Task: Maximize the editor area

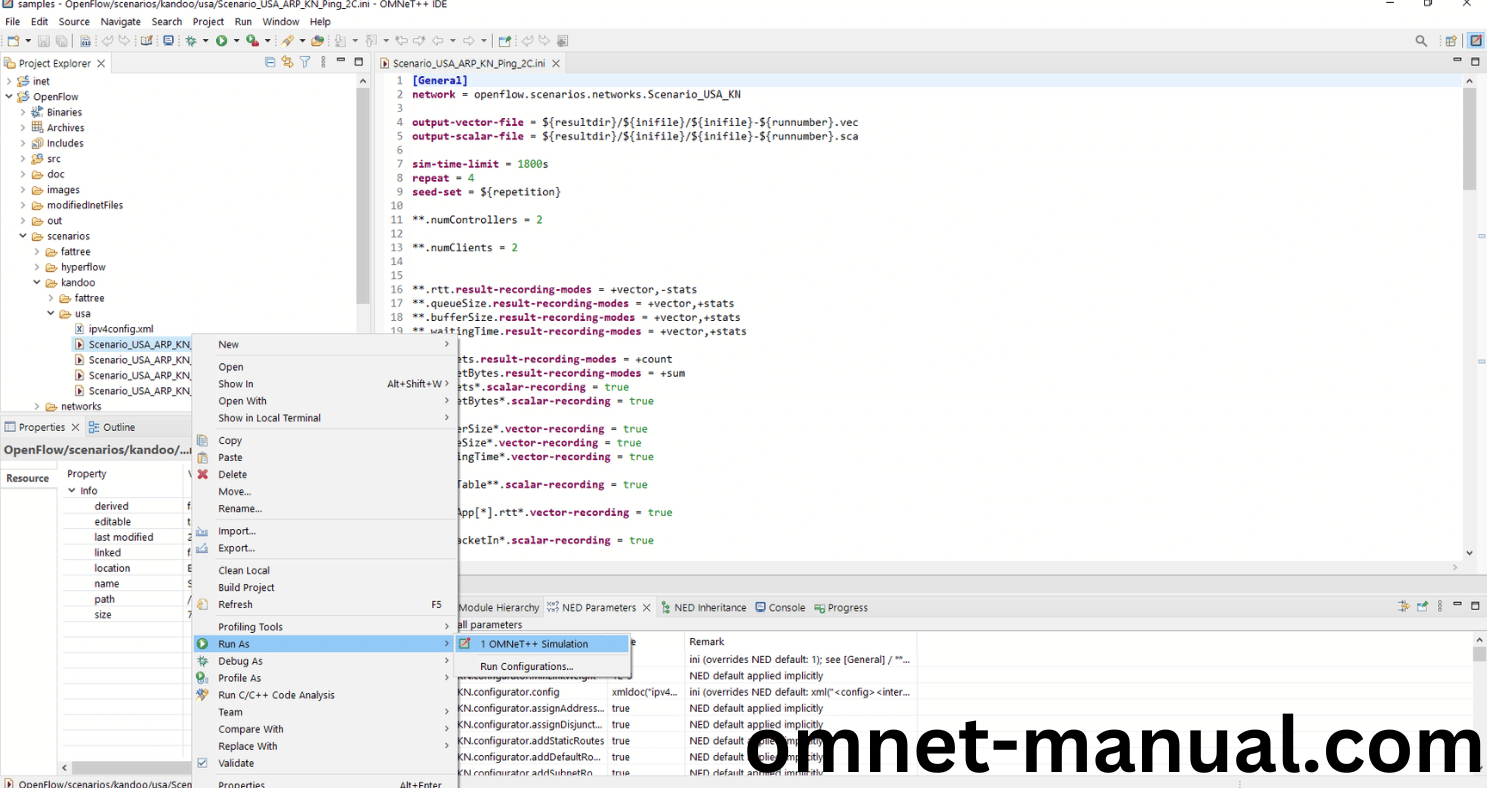Action: [x=1476, y=61]
